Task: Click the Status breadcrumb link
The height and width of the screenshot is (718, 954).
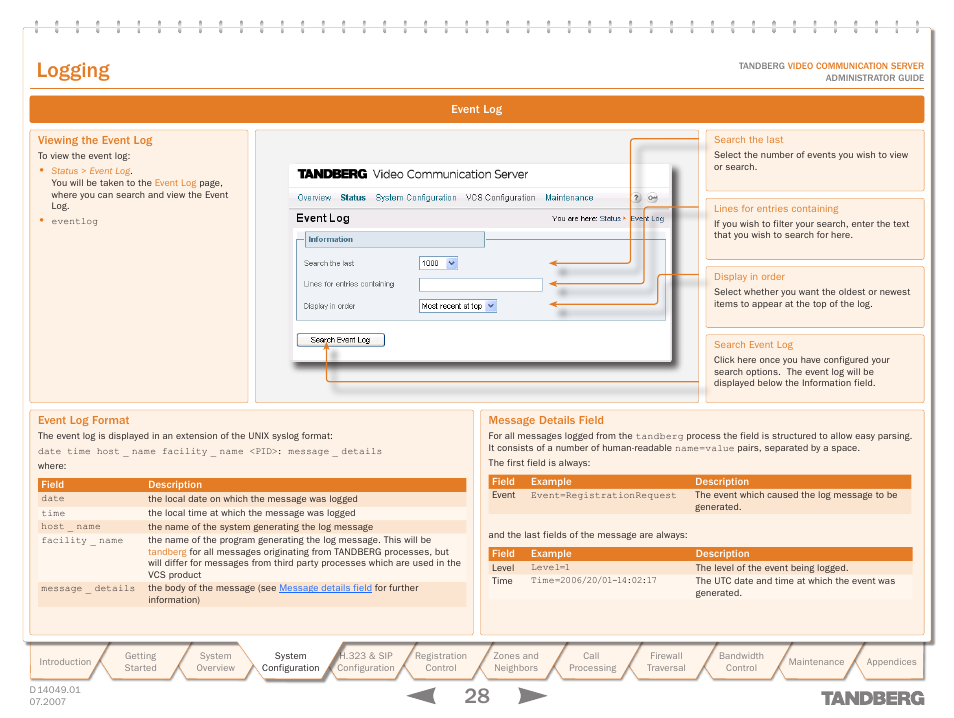Action: (x=610, y=218)
